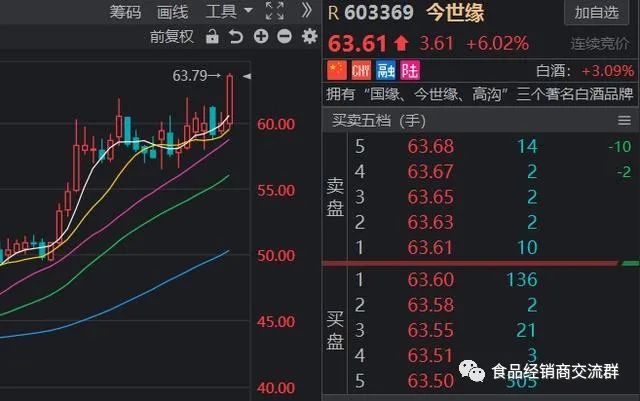This screenshot has height=401, width=640.
Task: Click the small triangle marker beside chart
Action: point(247,76)
